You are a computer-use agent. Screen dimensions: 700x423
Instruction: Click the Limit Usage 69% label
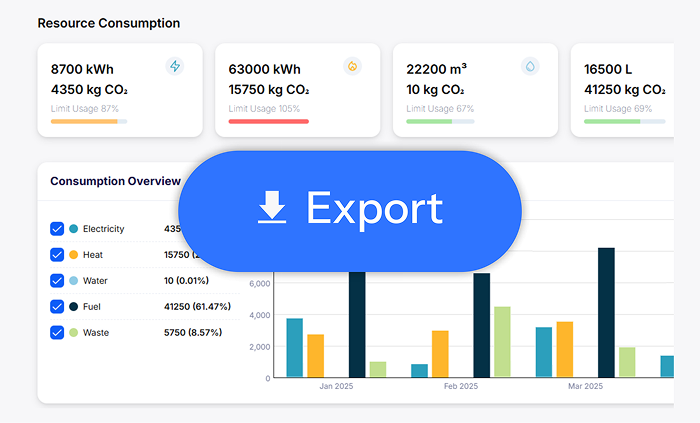point(618,108)
